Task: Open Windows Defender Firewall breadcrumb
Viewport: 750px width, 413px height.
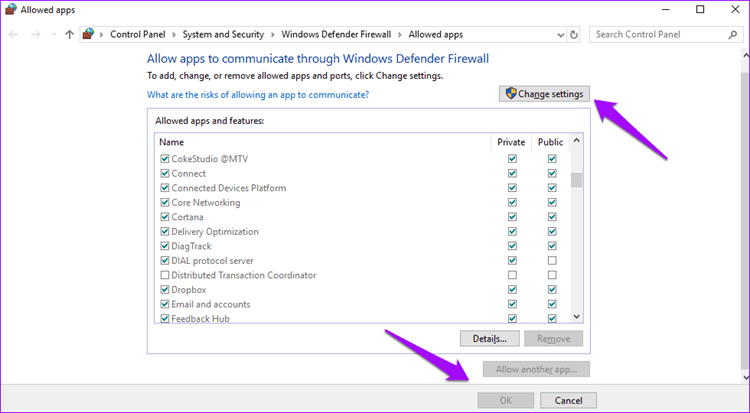Action: pos(336,34)
